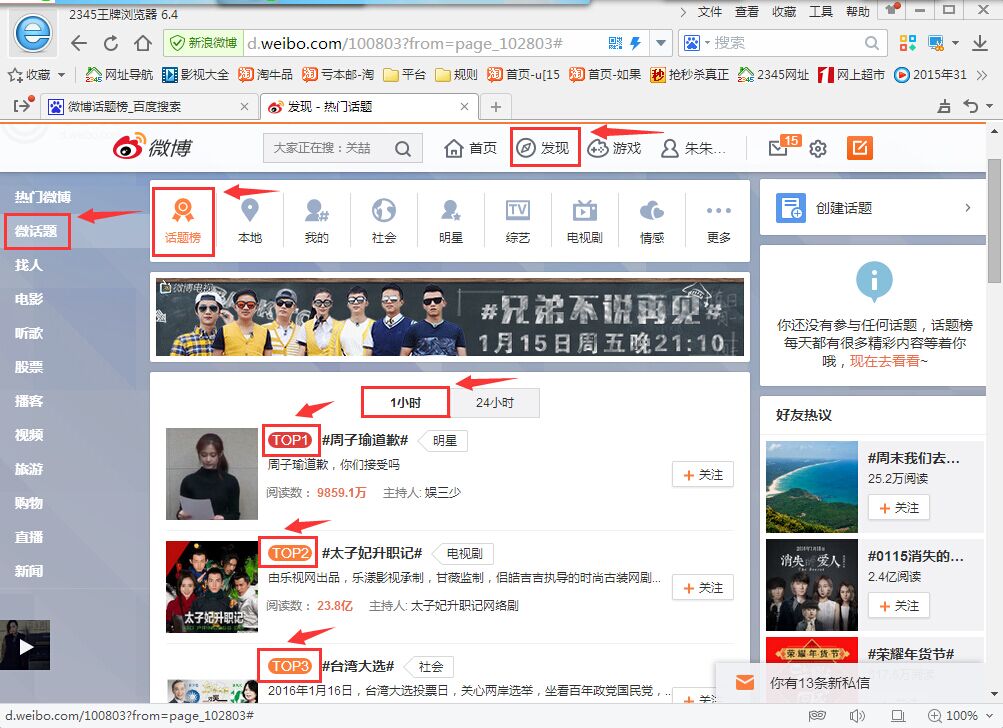Click the lightning speed-mode icon
Screen dimensions: 1003x728
tap(635, 43)
